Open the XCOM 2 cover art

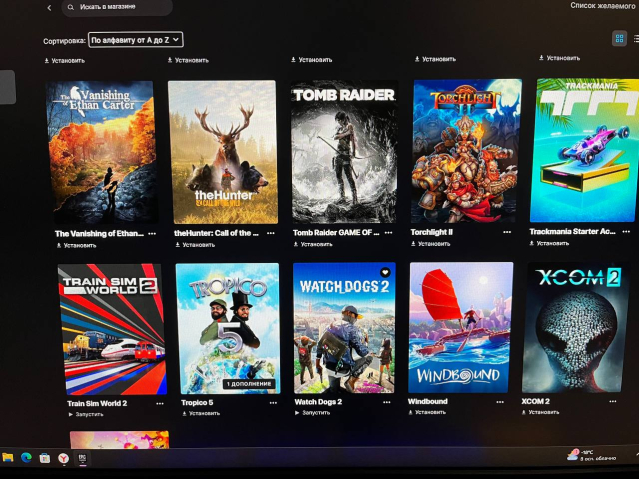575,327
